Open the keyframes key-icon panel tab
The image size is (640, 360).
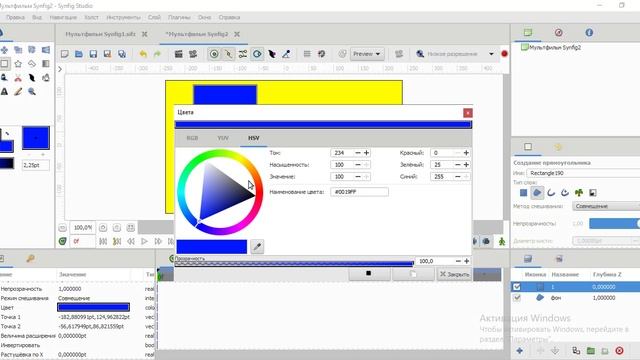pos(30,258)
